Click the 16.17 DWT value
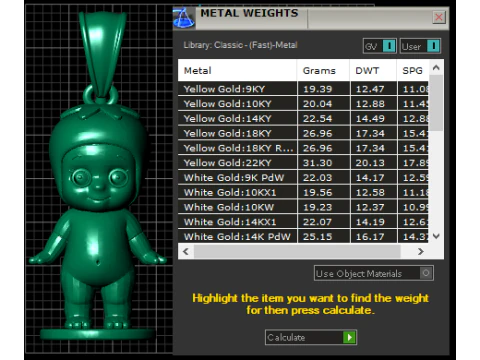The height and width of the screenshot is (360, 480). point(370,236)
